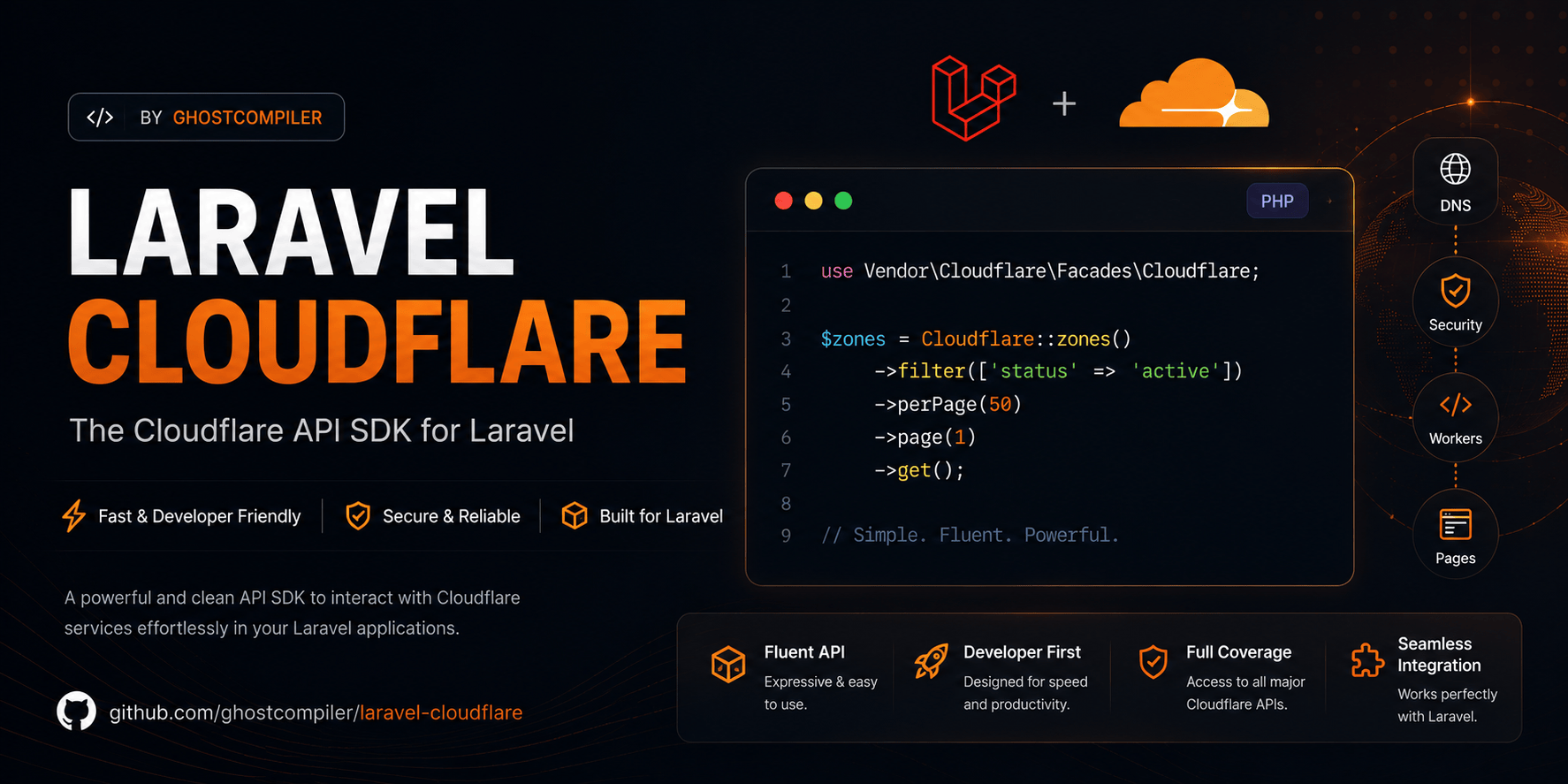Click the cube icon by Built for Laravel
The image size is (1568, 784).
point(575,515)
